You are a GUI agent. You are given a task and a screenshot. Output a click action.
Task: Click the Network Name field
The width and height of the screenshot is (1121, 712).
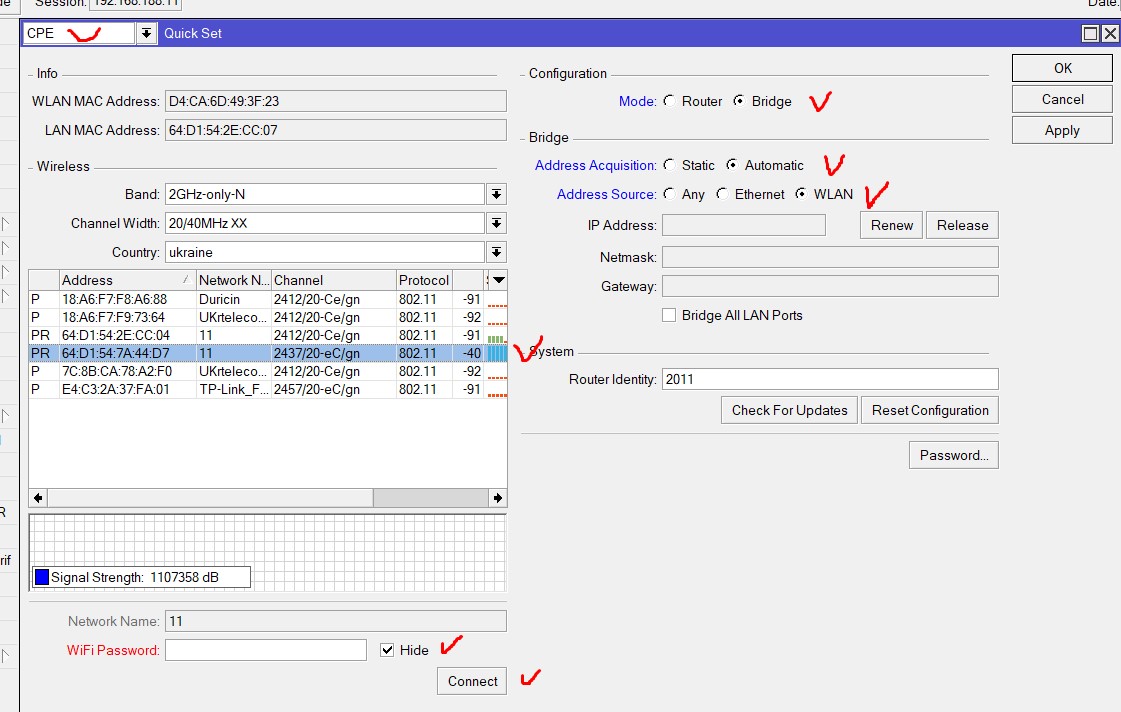click(x=336, y=621)
